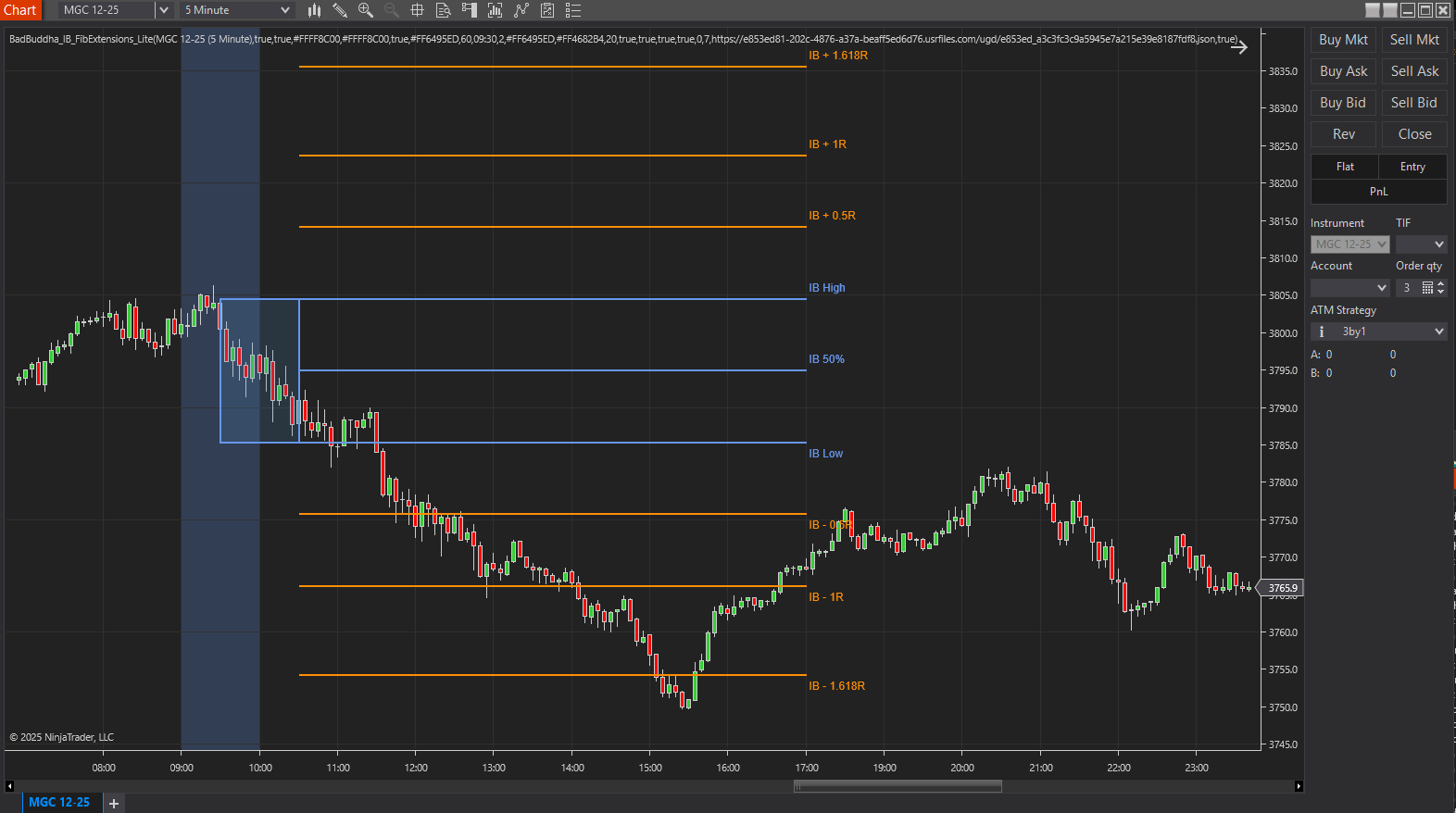Viewport: 1456px width, 813px height.
Task: Adjust order quantity with stepper arrows
Action: click(1440, 288)
